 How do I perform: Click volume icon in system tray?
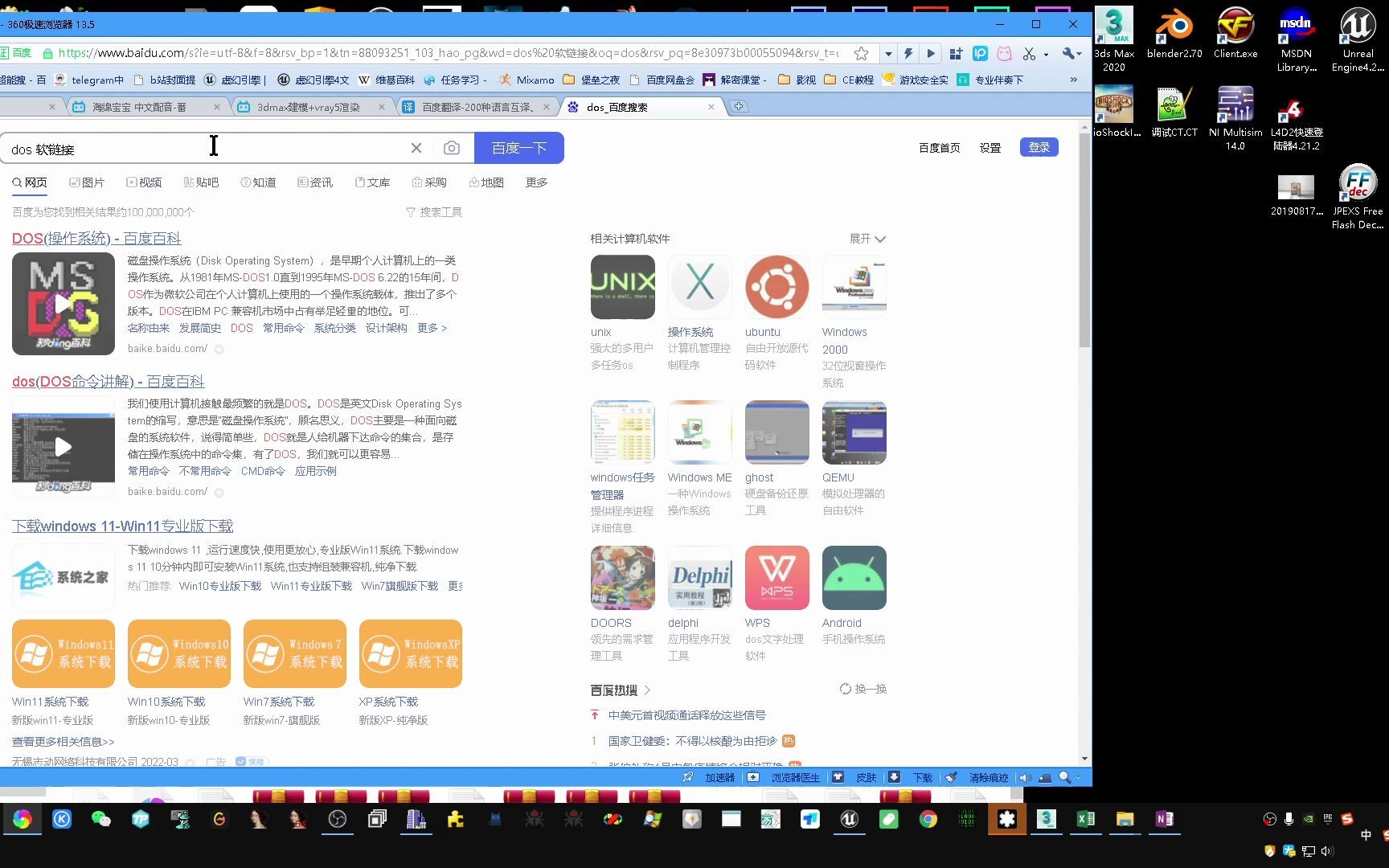pyautogui.click(x=1327, y=850)
